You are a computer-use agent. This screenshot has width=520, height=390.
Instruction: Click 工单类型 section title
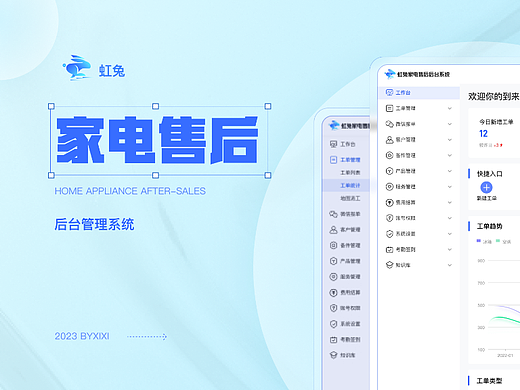click(489, 381)
